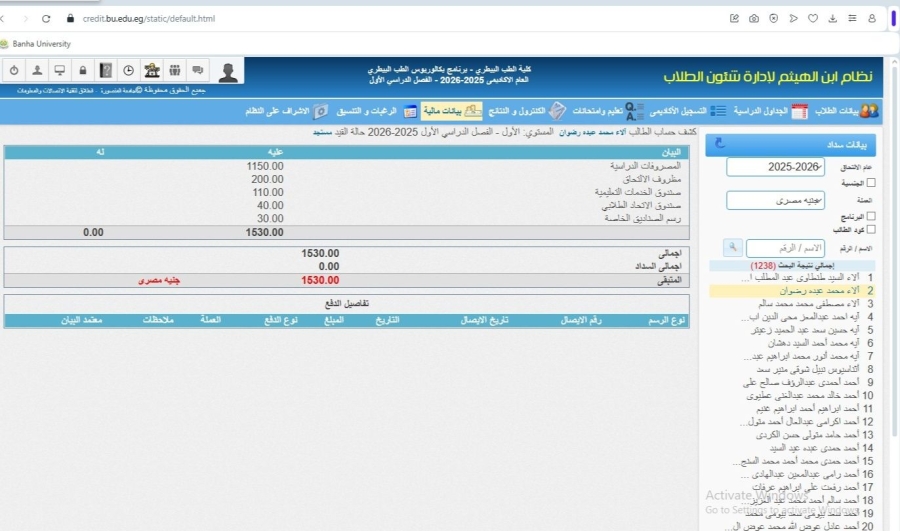Open the الرغبات و التنسيق menu
Viewport: 900px width, 531px height.
pyautogui.click(x=376, y=111)
